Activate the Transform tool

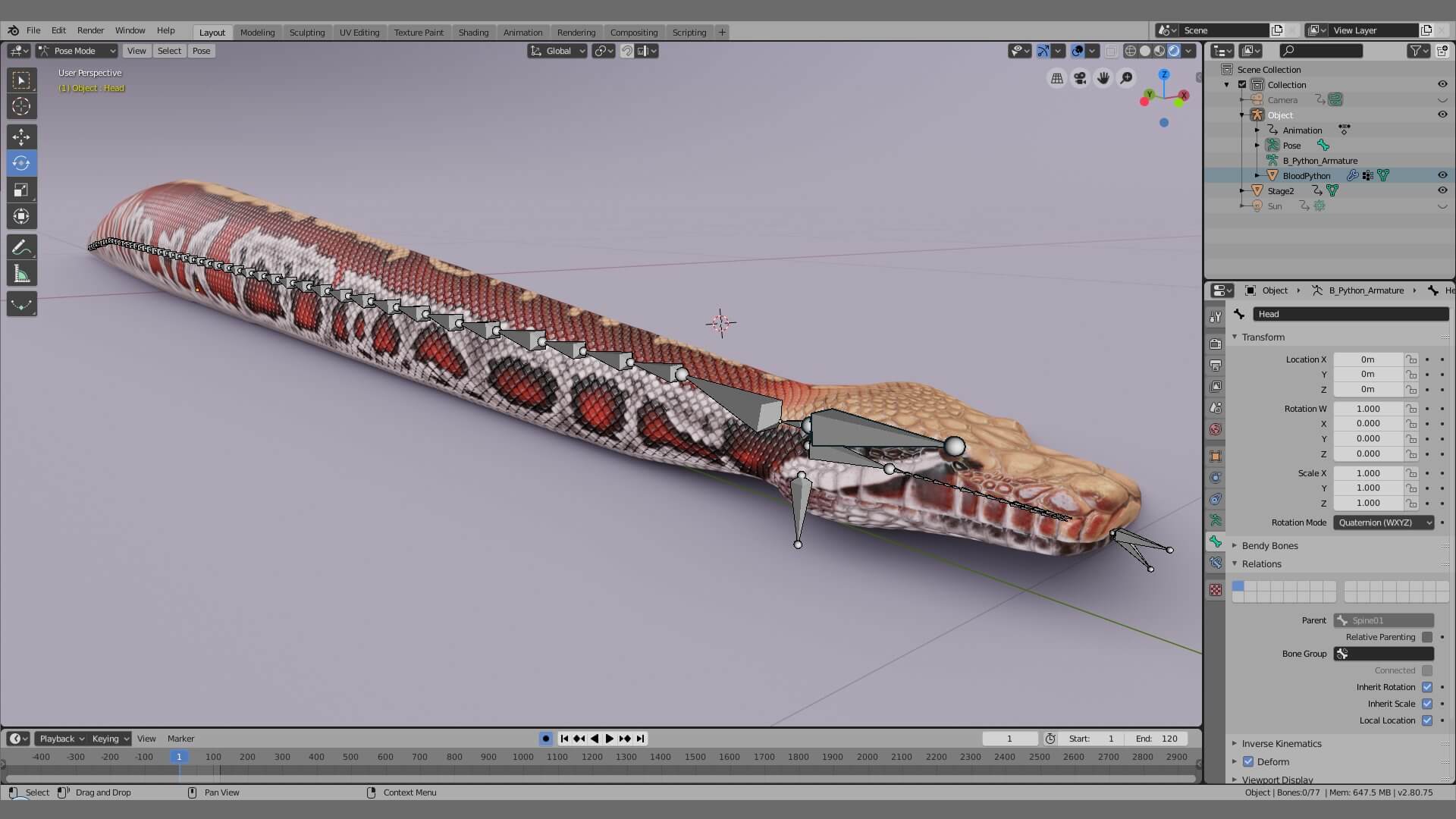[21, 216]
